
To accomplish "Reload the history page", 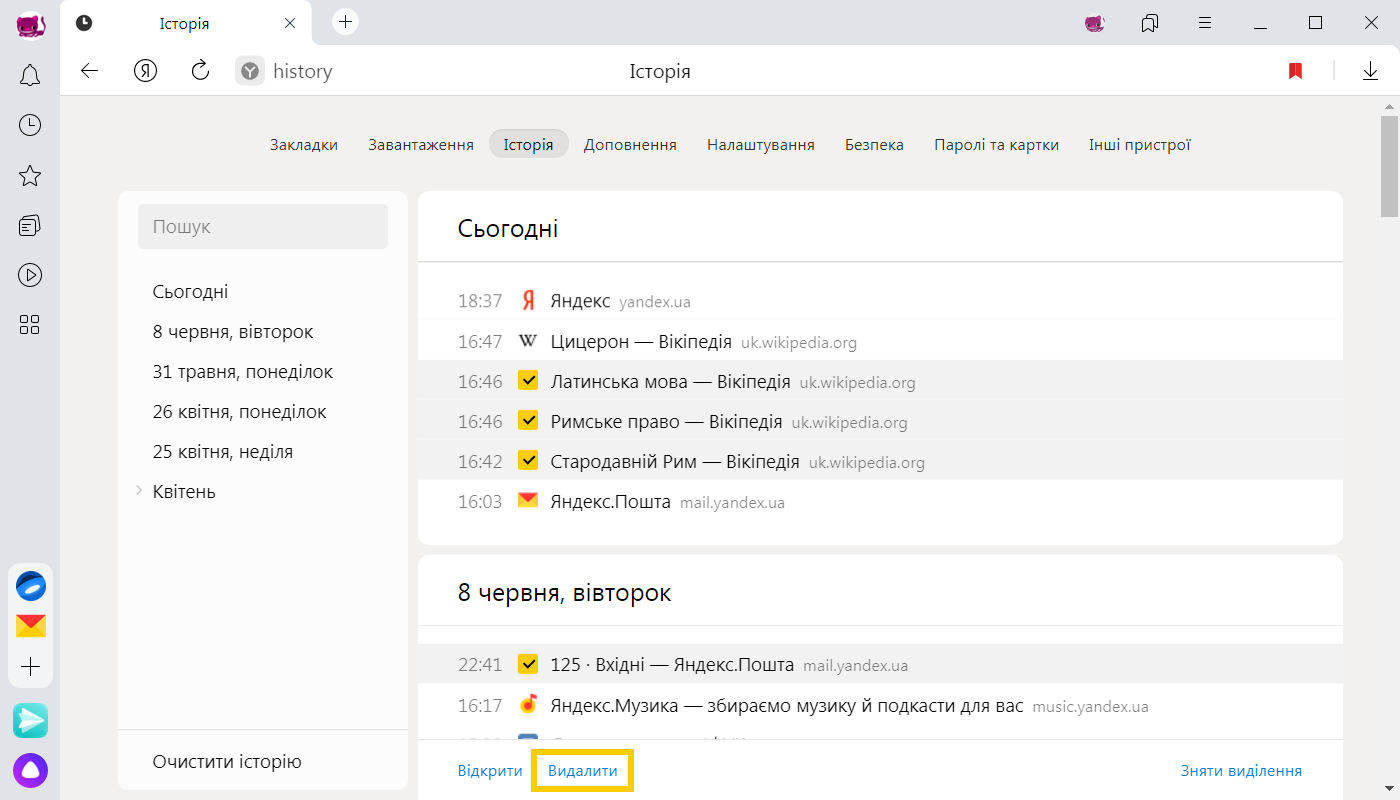I will [x=200, y=71].
